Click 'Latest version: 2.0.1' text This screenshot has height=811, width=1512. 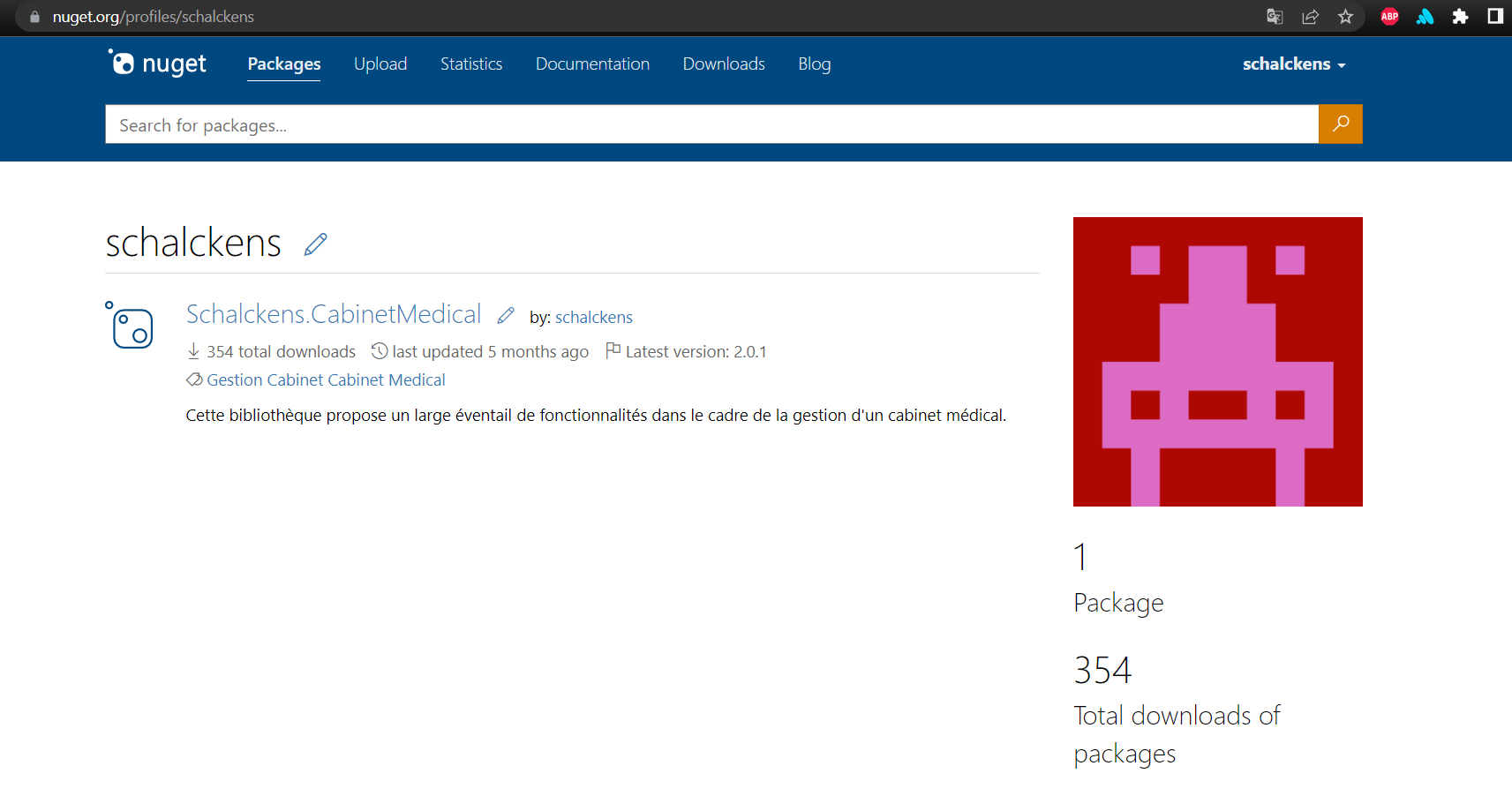pos(696,351)
